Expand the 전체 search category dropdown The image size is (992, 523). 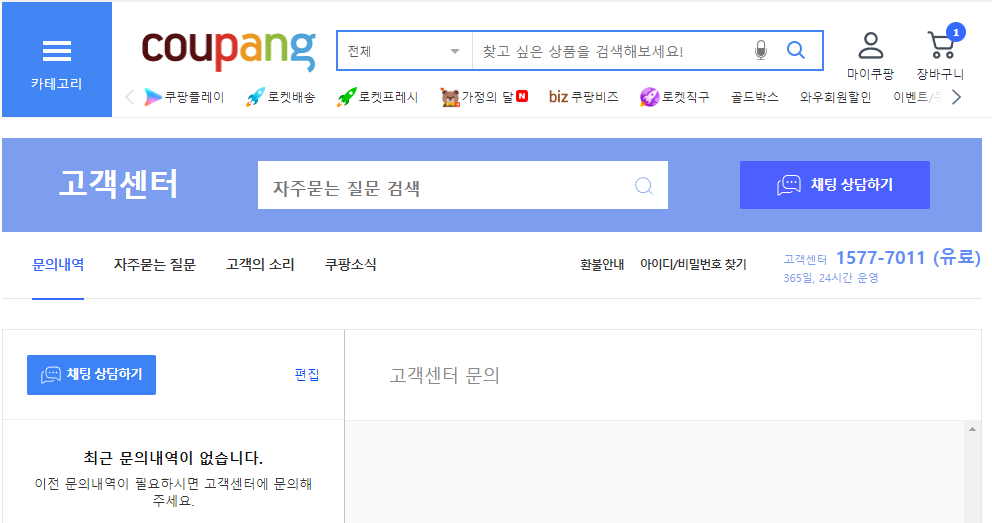[404, 51]
